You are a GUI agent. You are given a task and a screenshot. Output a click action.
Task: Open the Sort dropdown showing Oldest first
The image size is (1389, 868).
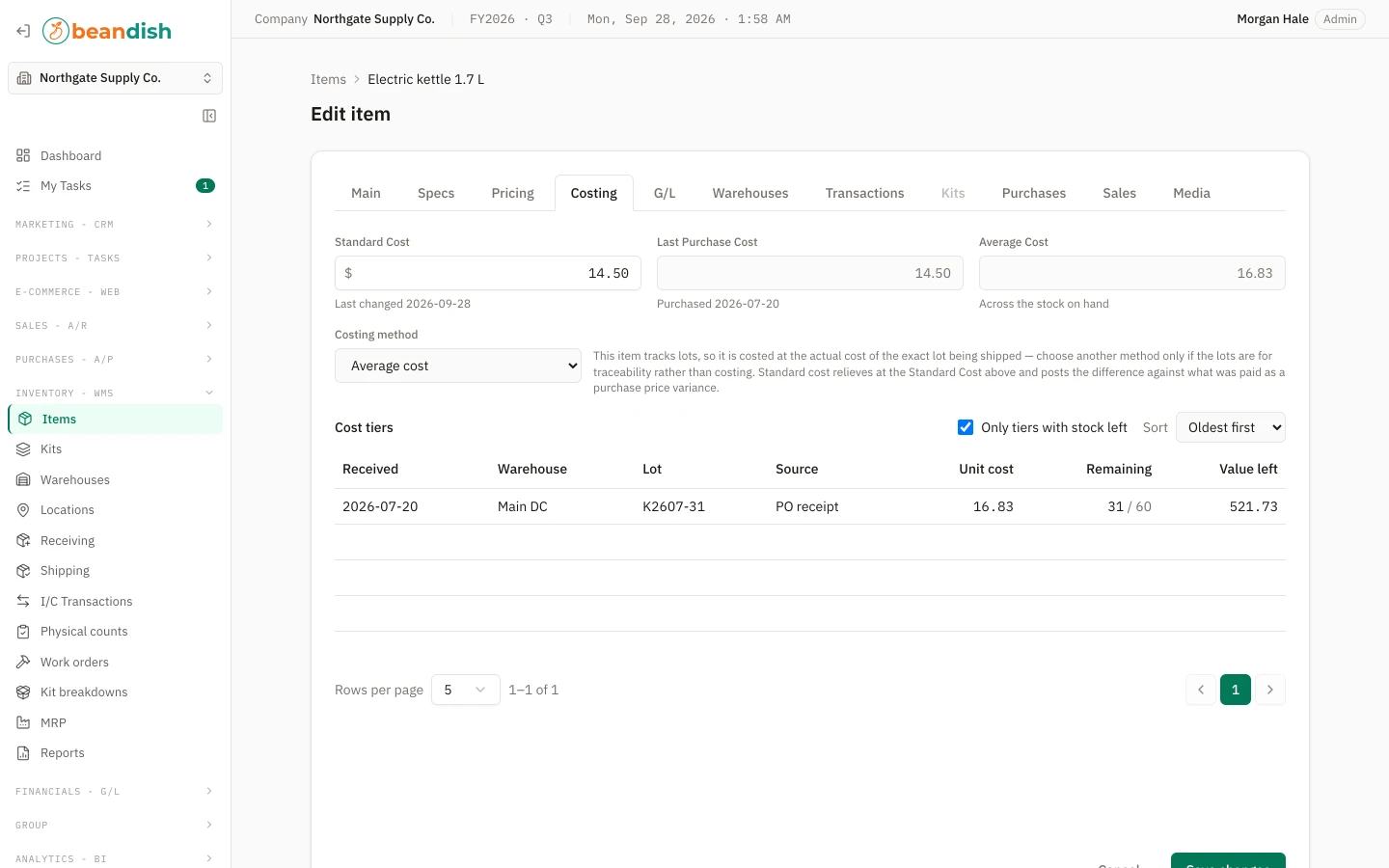(1231, 427)
